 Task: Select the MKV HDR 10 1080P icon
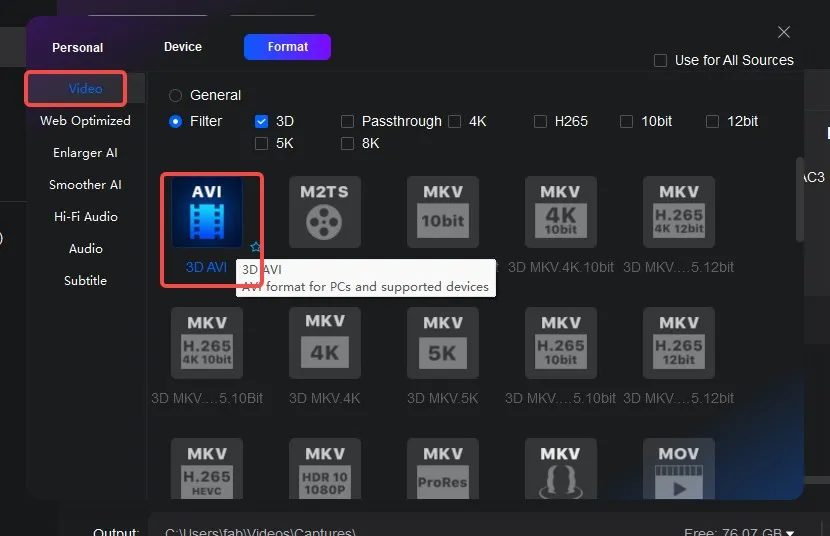(325, 470)
